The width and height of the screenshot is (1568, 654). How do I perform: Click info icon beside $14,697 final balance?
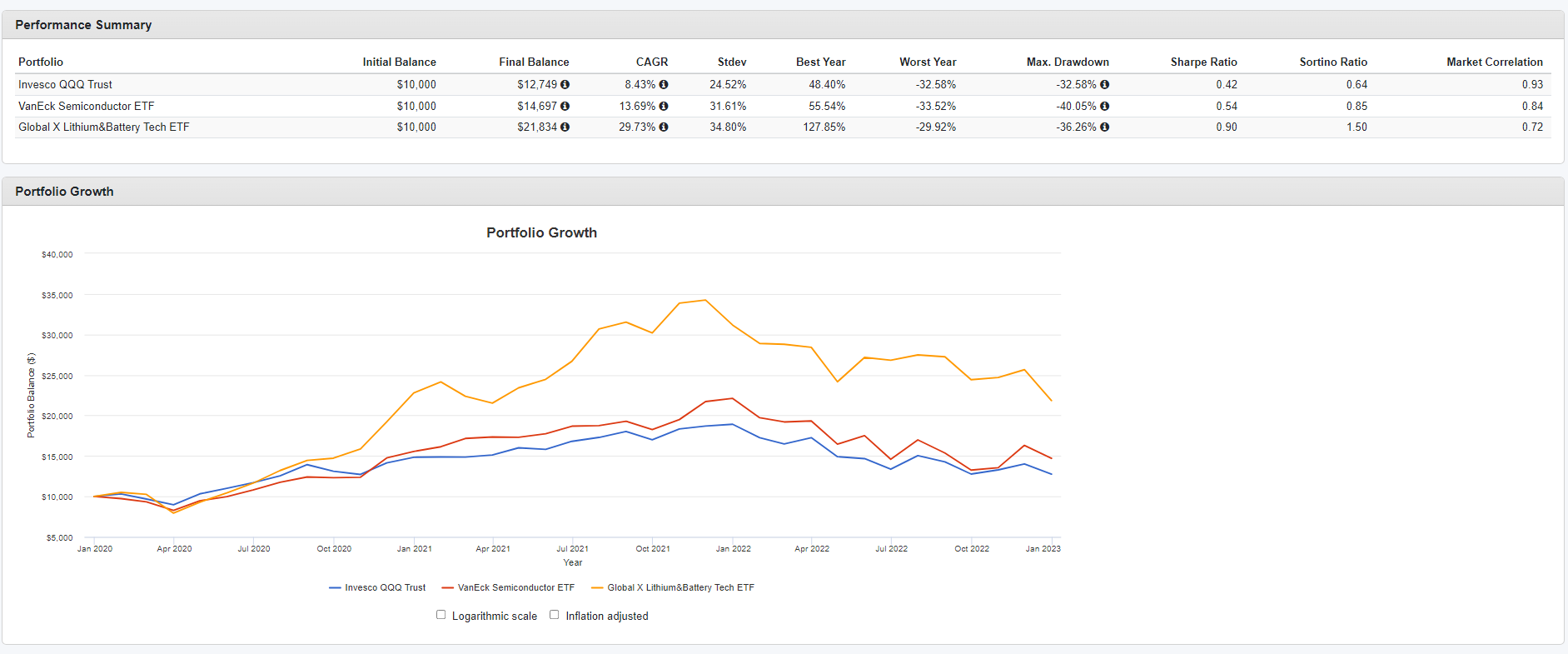[565, 107]
